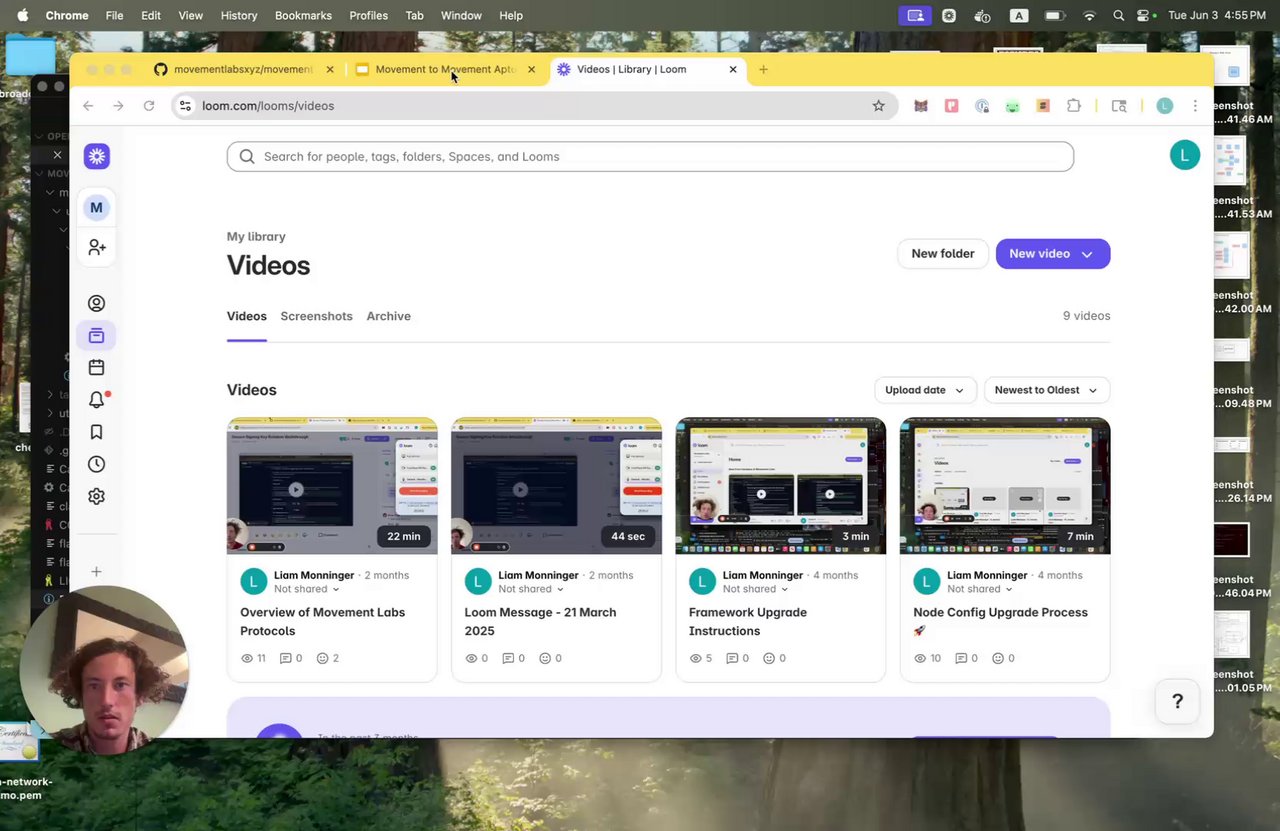Close the Videos | Library | Loom tab
The image size is (1280, 831).
733,69
